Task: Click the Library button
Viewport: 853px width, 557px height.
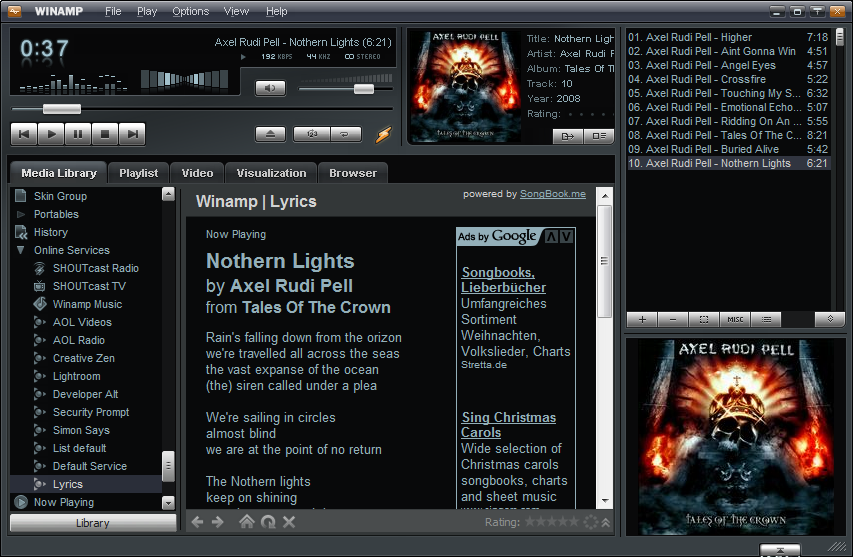Action: point(93,523)
